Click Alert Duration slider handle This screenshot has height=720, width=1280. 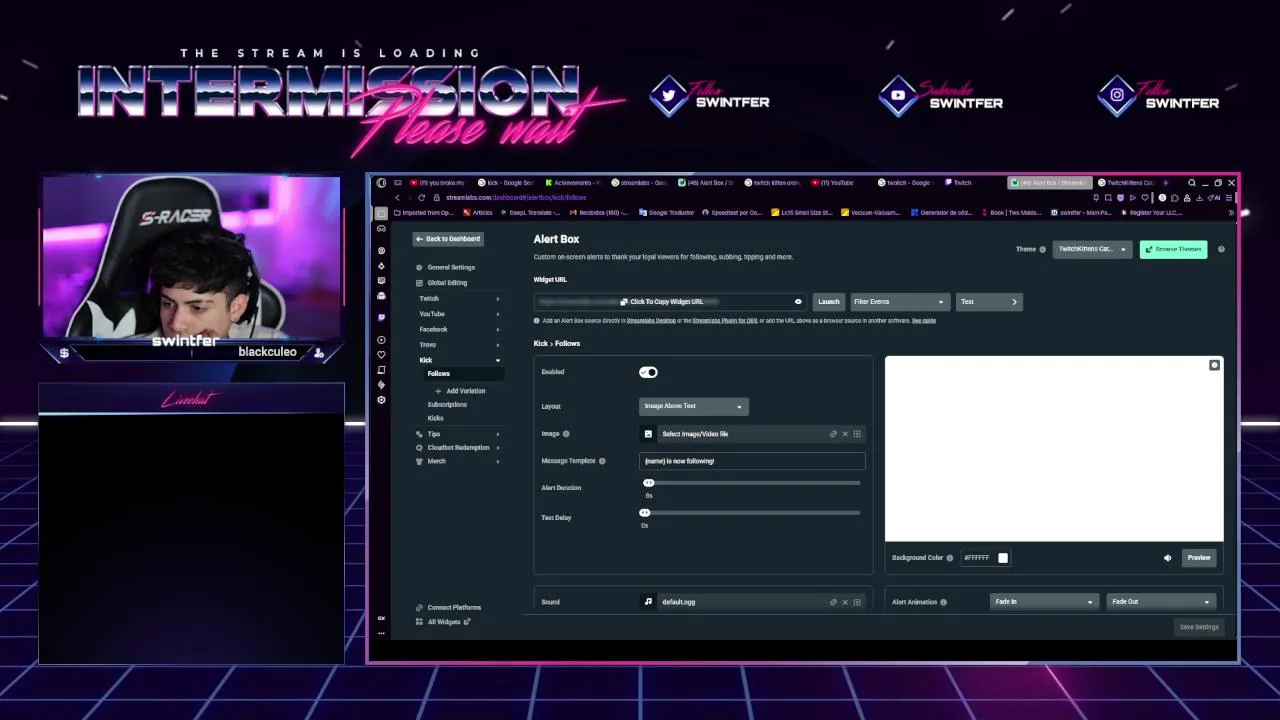coord(648,483)
